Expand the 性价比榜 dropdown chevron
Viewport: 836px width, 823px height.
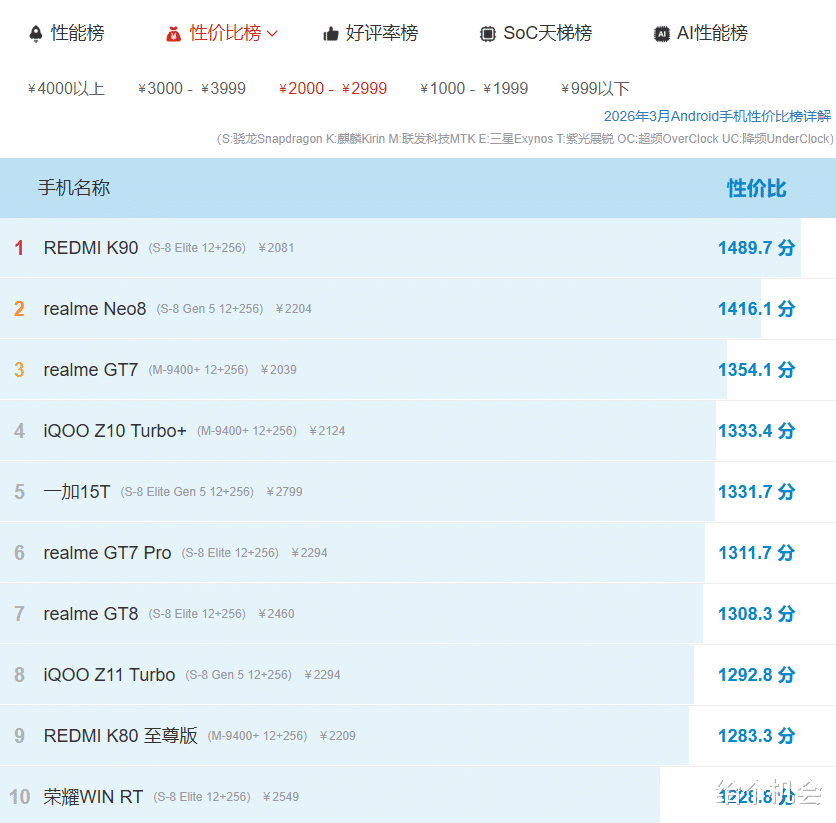(x=272, y=34)
